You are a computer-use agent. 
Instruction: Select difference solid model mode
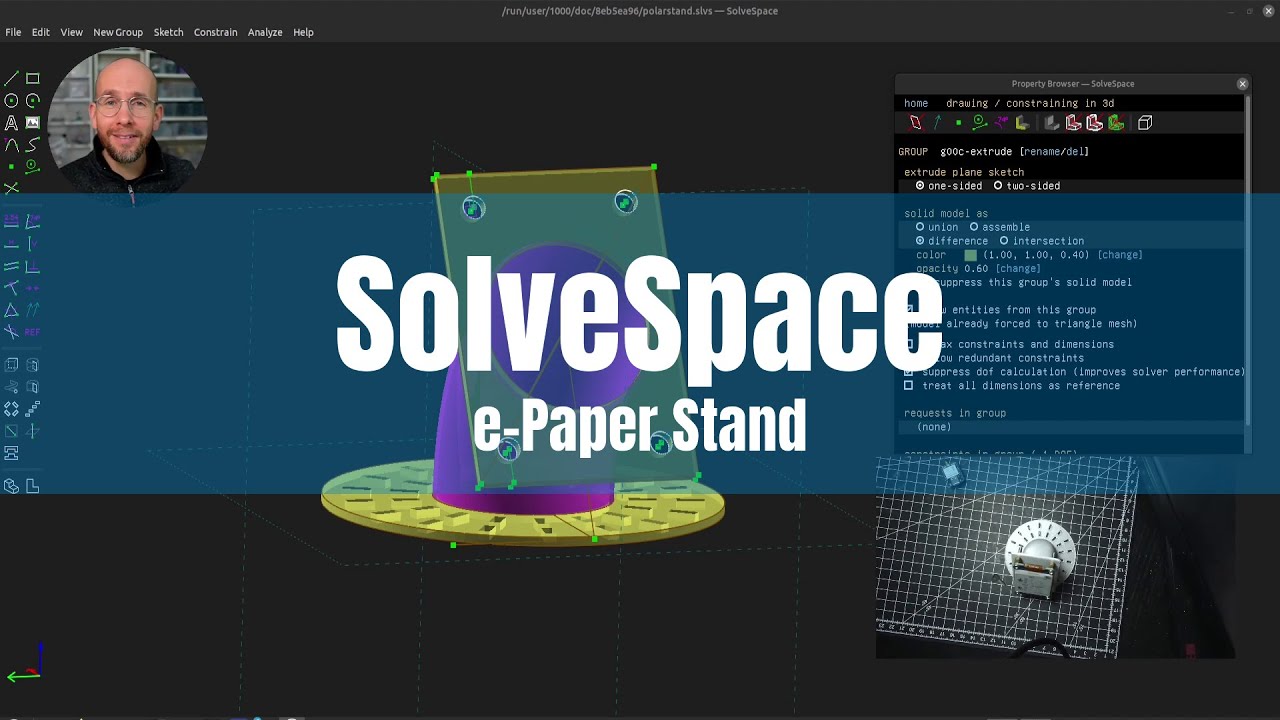[x=952, y=241]
